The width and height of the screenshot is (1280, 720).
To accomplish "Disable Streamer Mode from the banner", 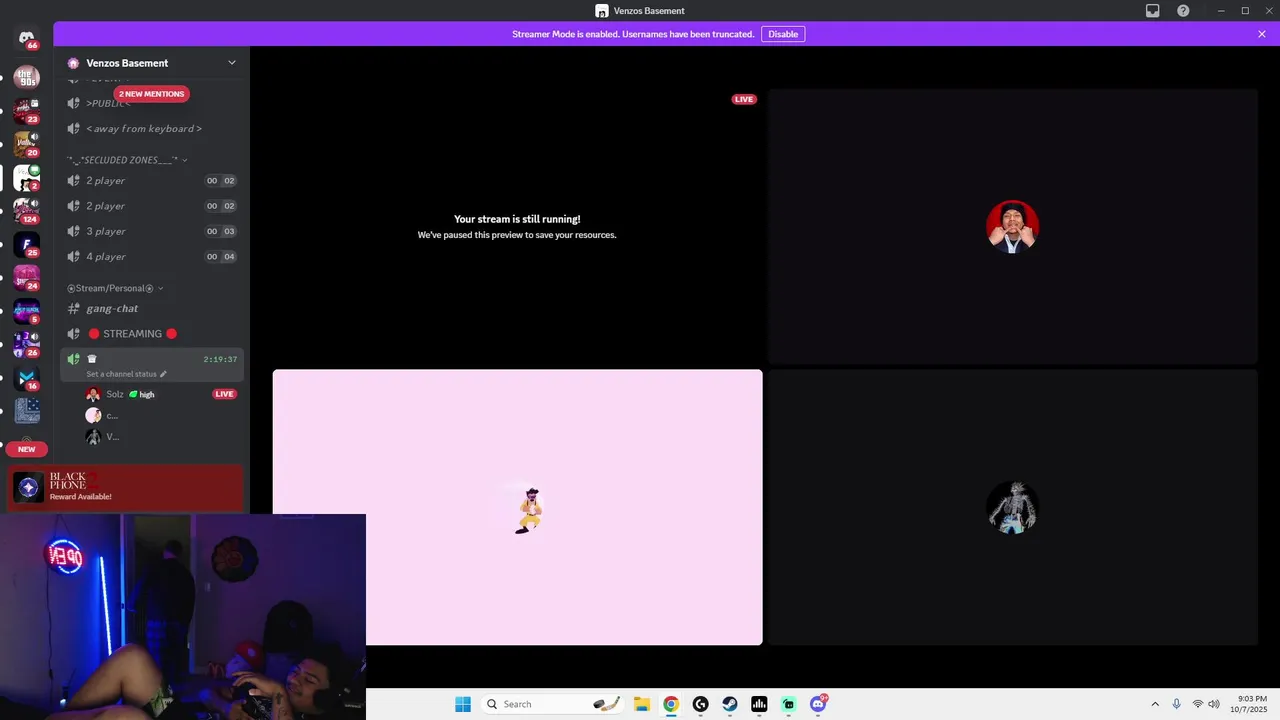I will [x=783, y=34].
